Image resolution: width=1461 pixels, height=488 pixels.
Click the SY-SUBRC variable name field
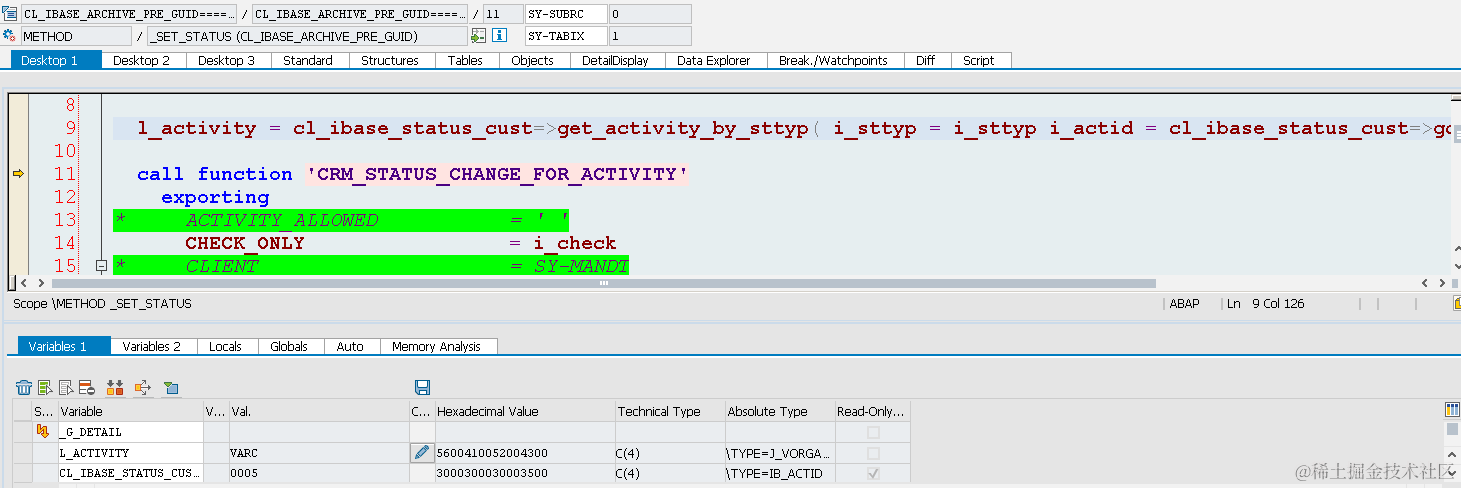(566, 14)
